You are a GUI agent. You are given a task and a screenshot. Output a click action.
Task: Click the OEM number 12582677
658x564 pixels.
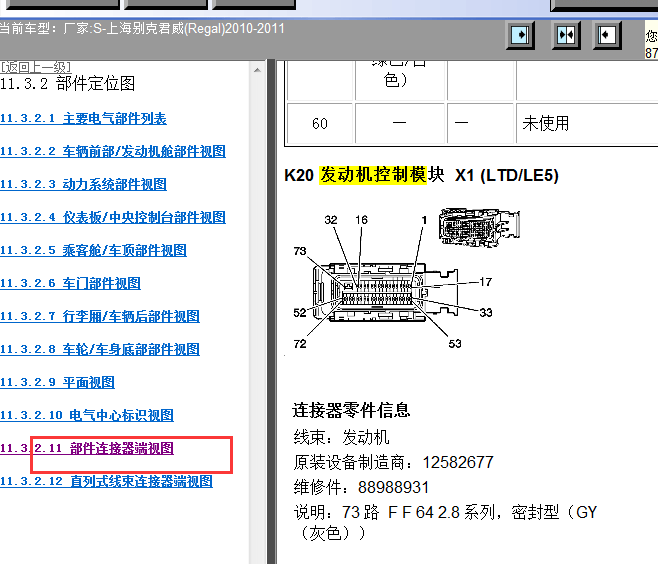pos(458,463)
